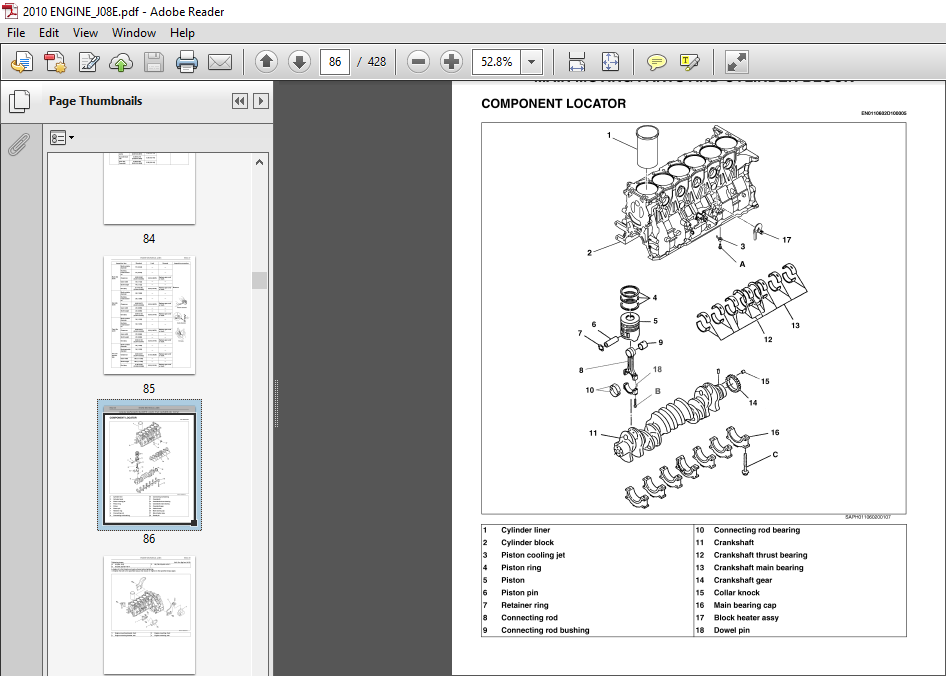
Task: Open the View menu
Action: [85, 33]
